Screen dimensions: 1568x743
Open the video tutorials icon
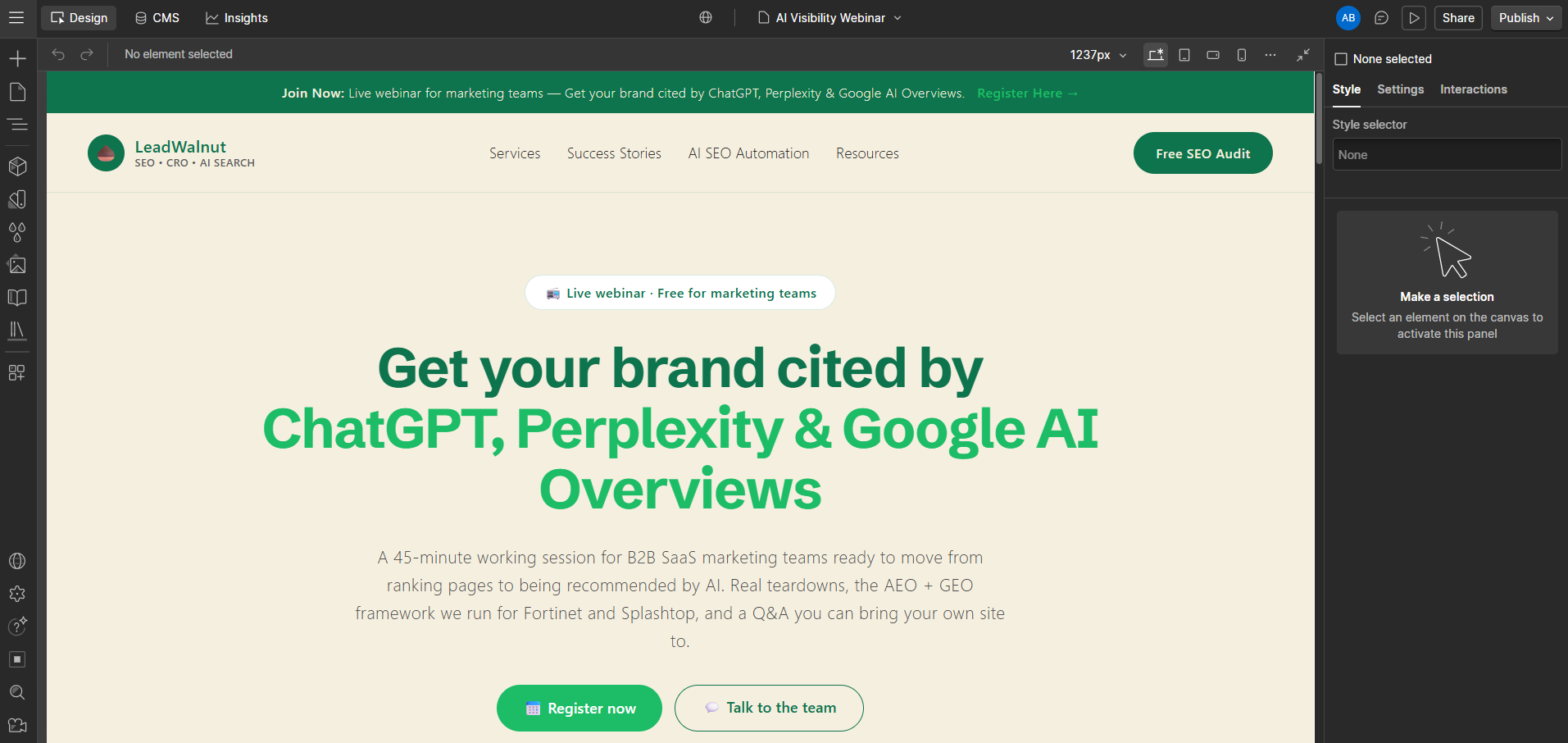point(17,725)
